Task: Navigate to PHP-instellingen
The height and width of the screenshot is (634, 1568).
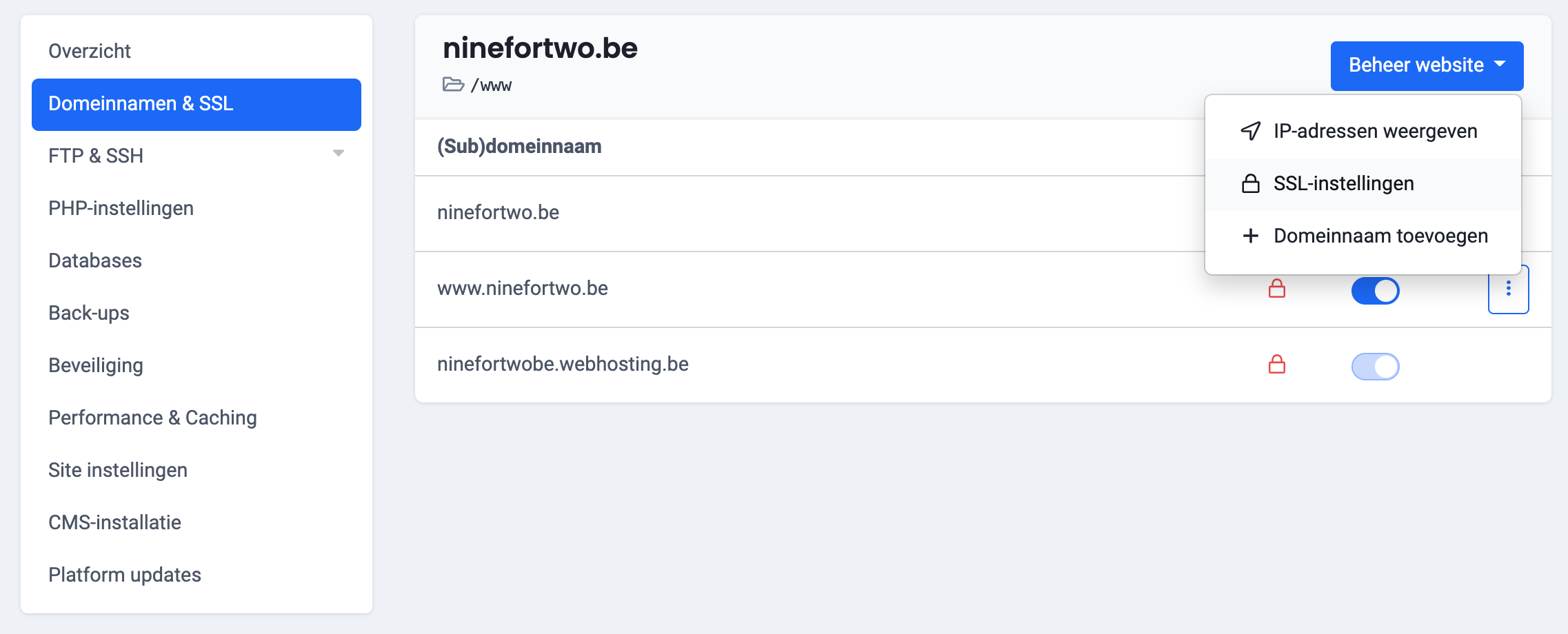Action: point(121,208)
